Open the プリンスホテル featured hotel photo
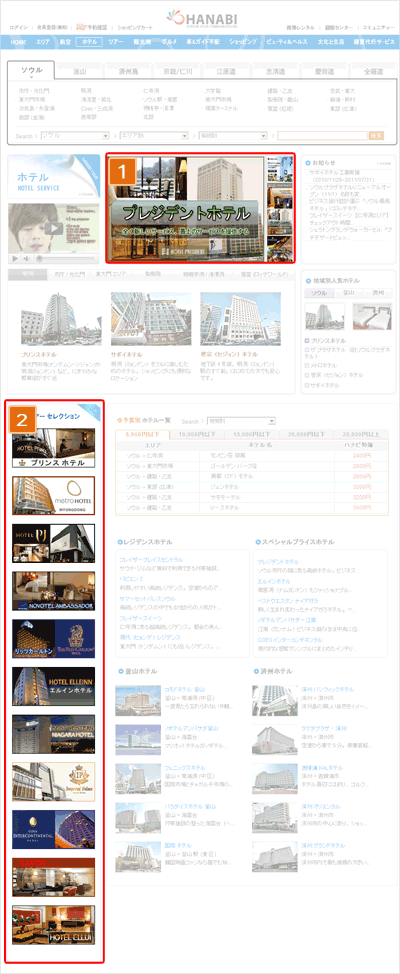 (x=60, y=319)
